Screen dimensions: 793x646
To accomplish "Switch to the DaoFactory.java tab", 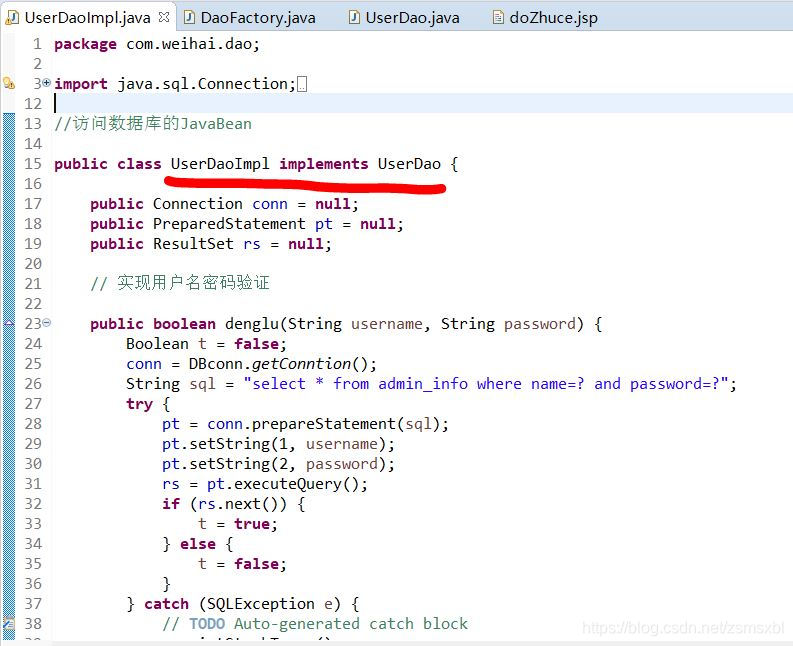I will (249, 18).
